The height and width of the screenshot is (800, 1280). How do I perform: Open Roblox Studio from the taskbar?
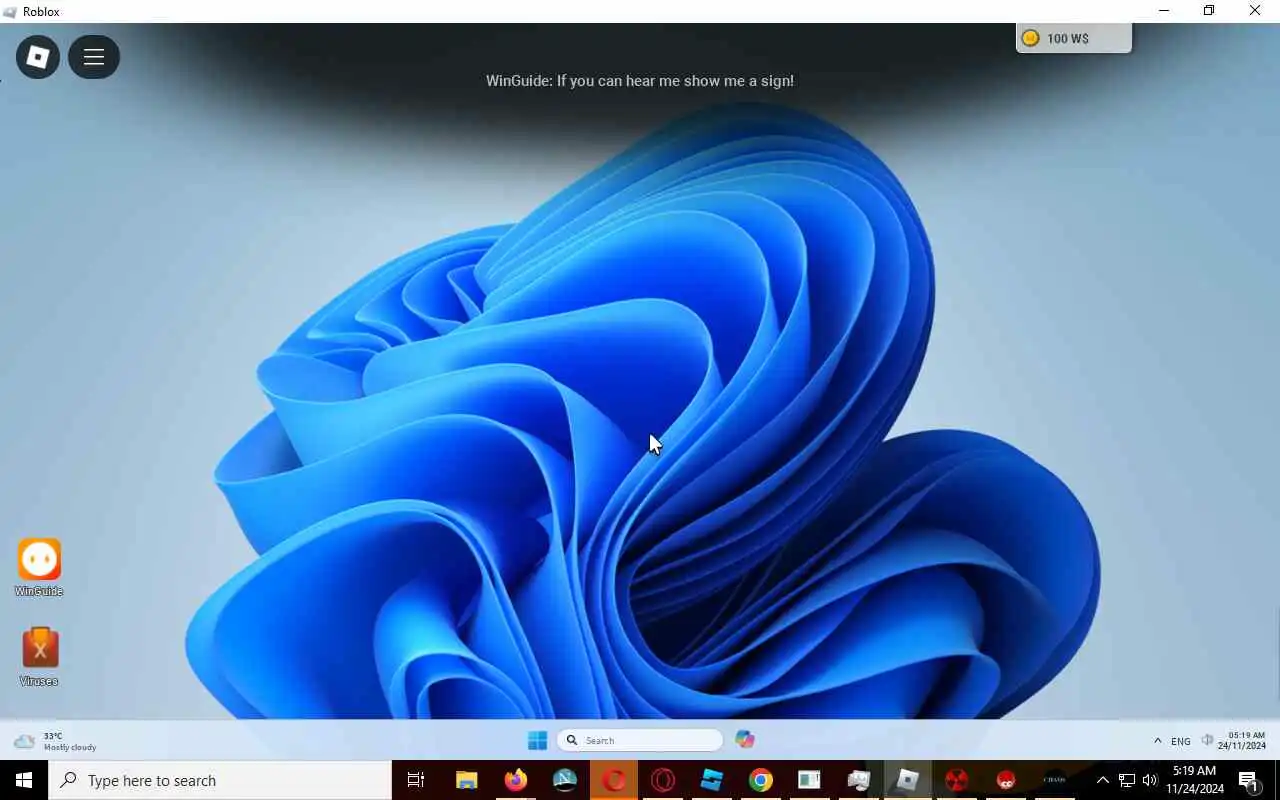712,780
